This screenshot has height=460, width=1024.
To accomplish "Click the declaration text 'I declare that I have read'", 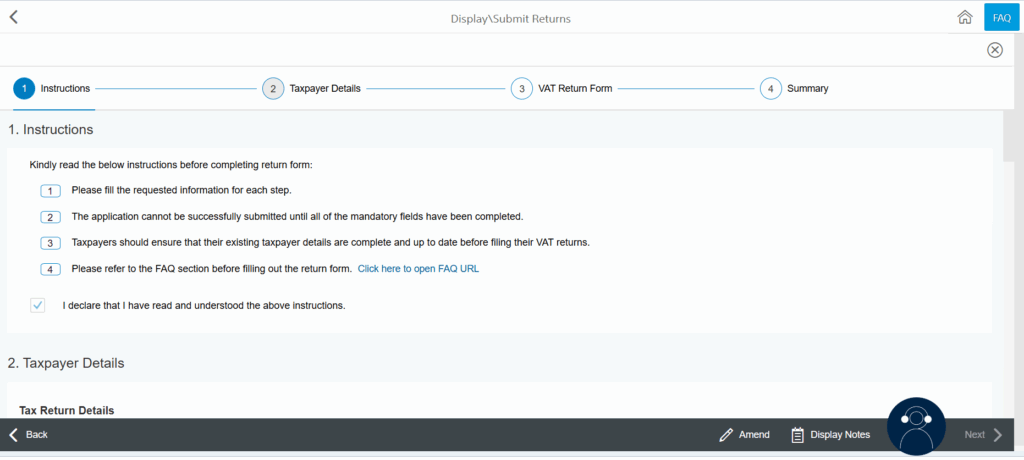I will (x=204, y=305).
